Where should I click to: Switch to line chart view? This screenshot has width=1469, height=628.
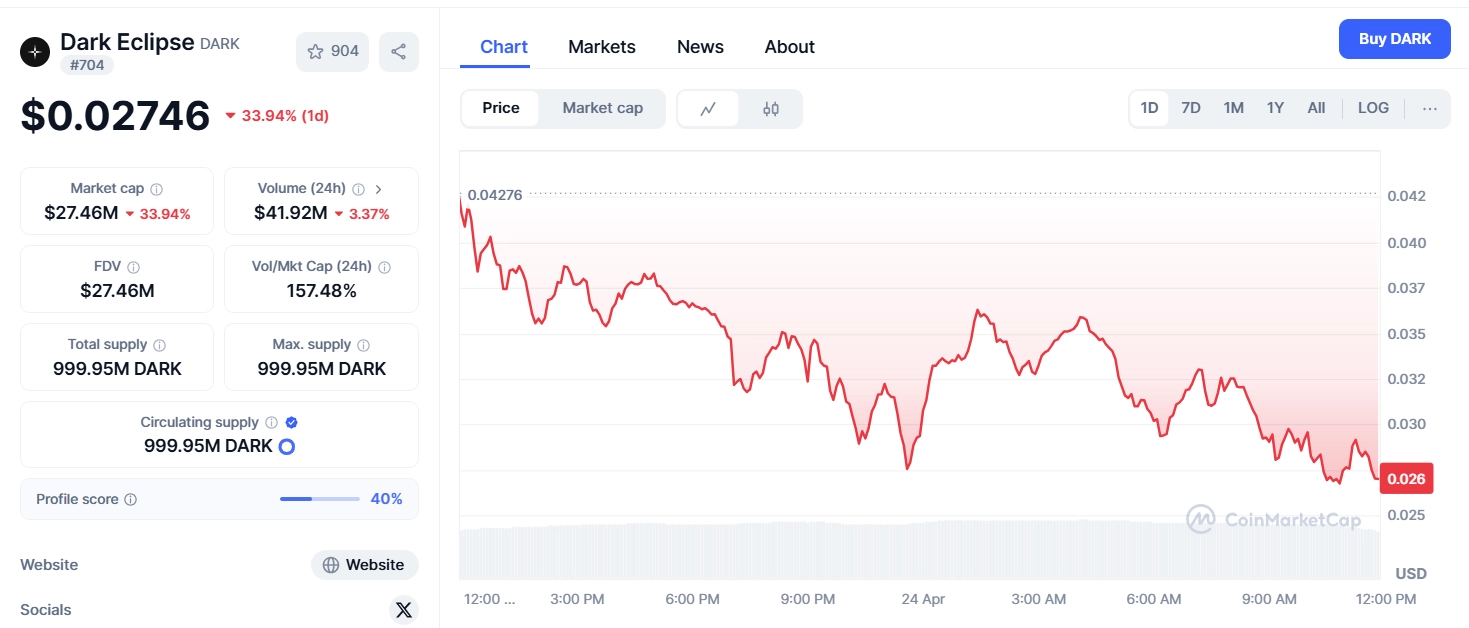(x=708, y=109)
